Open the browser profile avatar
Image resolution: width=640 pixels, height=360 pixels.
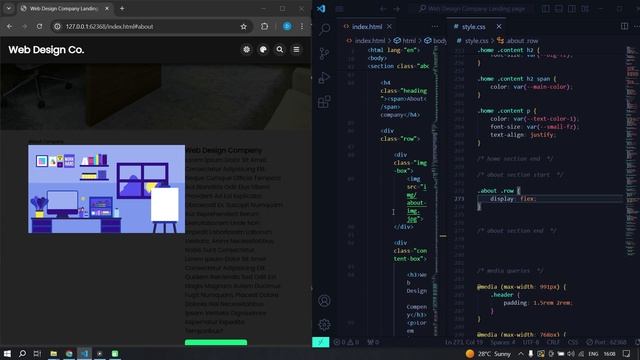(287, 27)
